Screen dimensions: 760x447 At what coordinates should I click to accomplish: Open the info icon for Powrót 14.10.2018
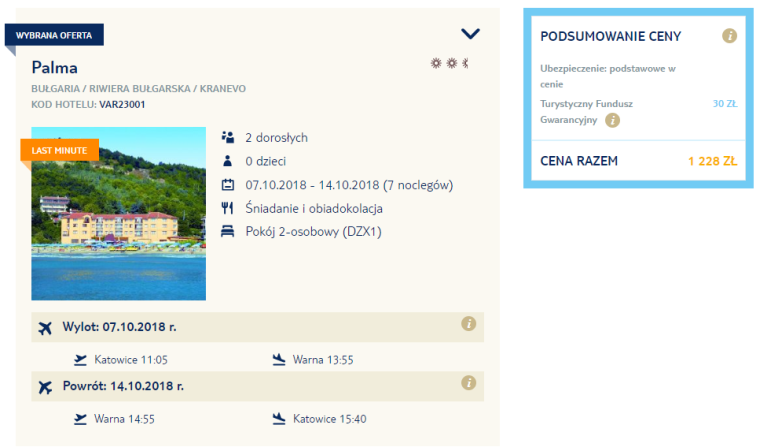click(x=468, y=383)
